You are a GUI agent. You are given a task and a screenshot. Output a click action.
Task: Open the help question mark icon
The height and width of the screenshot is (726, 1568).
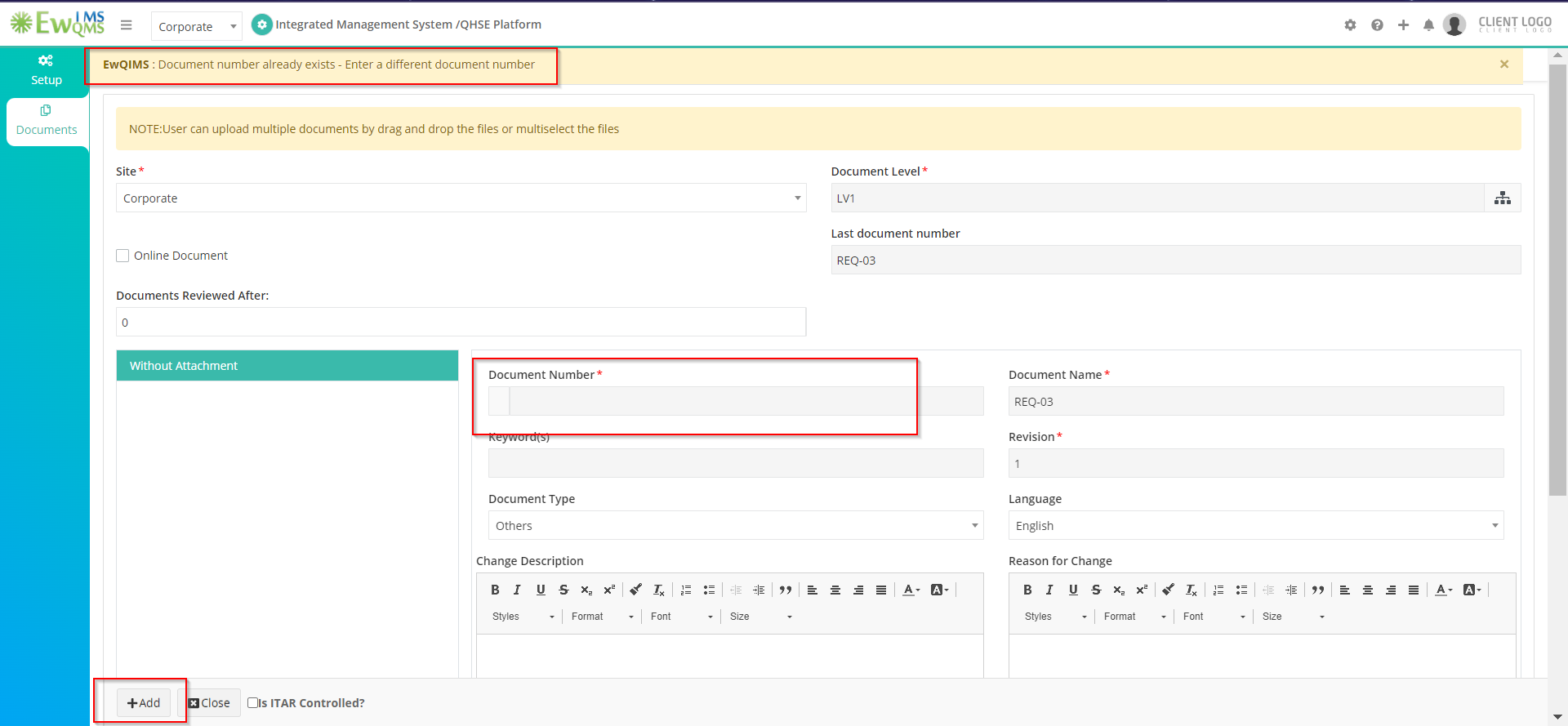click(x=1377, y=25)
